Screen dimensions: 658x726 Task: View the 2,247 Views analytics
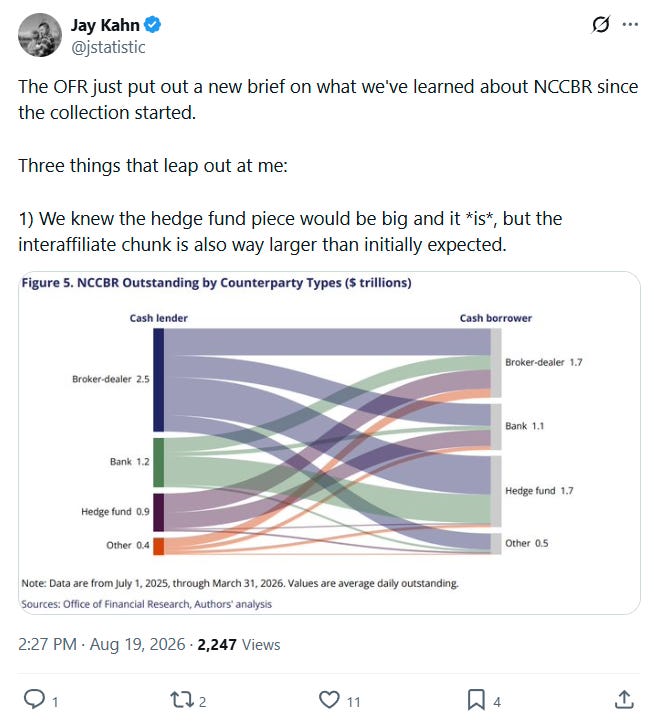pyautogui.click(x=239, y=644)
